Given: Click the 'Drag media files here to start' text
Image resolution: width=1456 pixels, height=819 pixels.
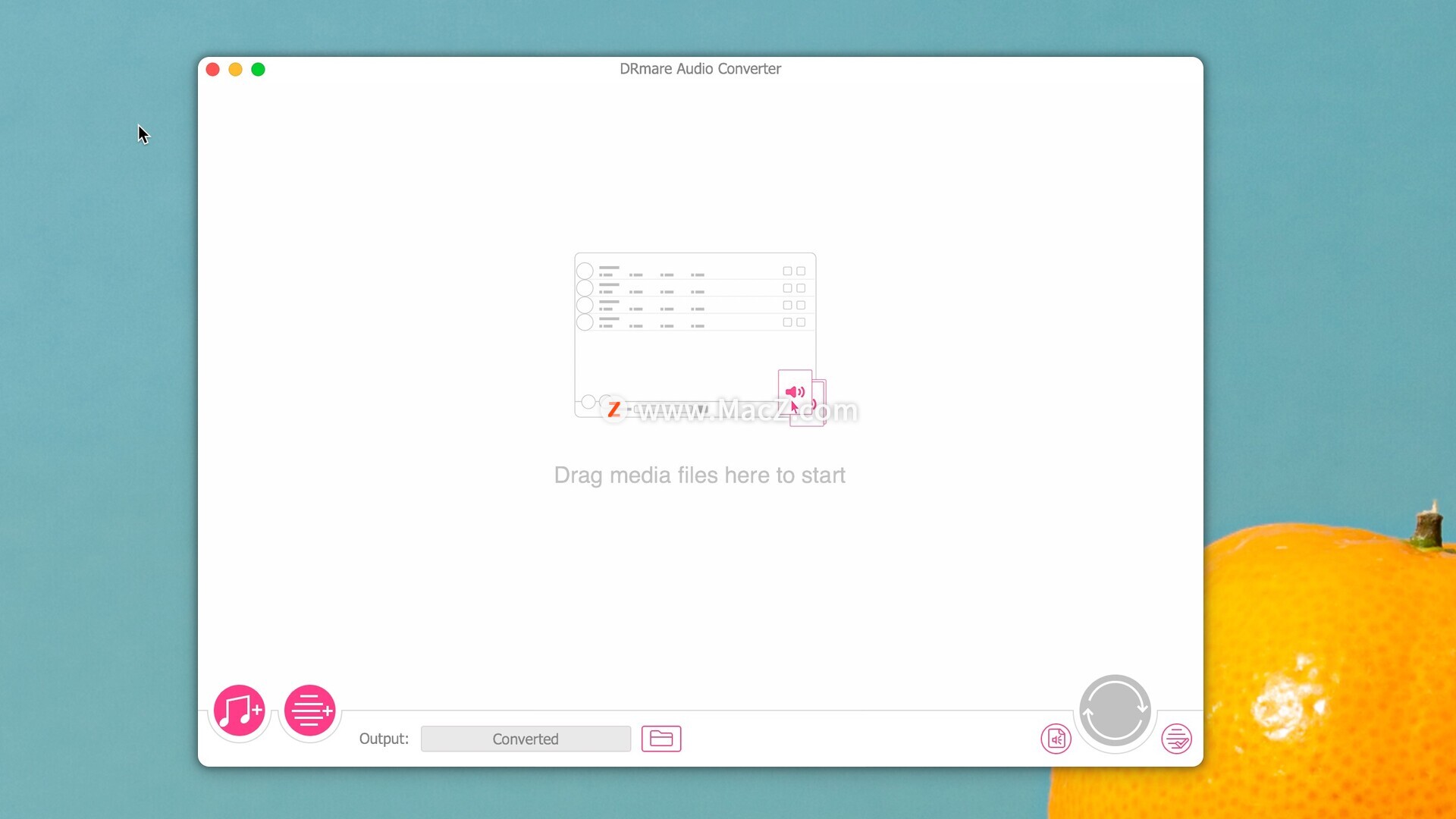Looking at the screenshot, I should (699, 475).
